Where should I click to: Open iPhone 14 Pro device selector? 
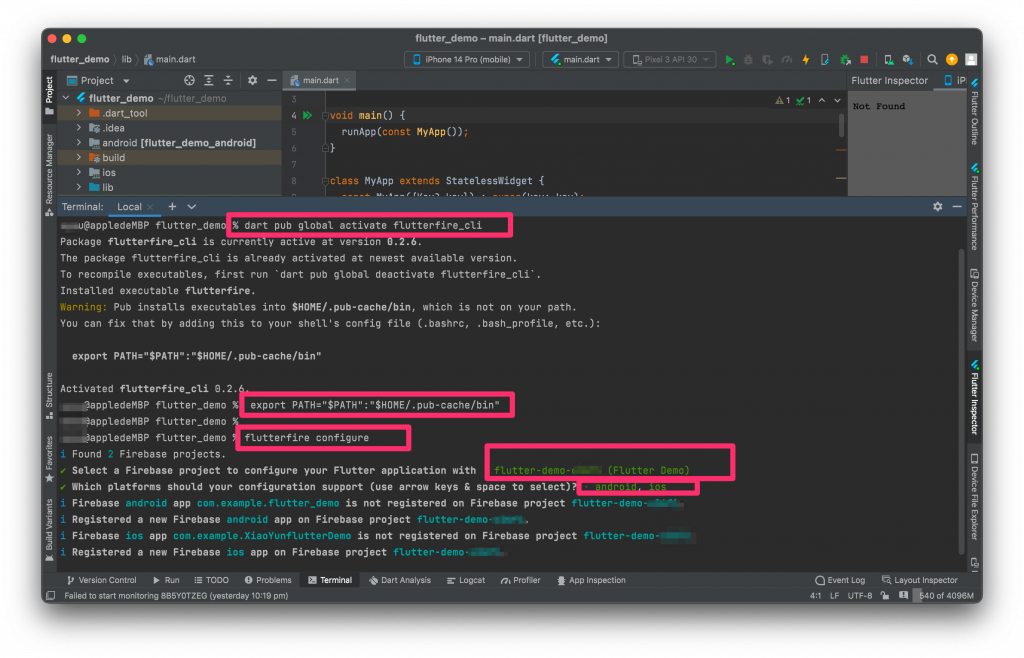tap(467, 59)
